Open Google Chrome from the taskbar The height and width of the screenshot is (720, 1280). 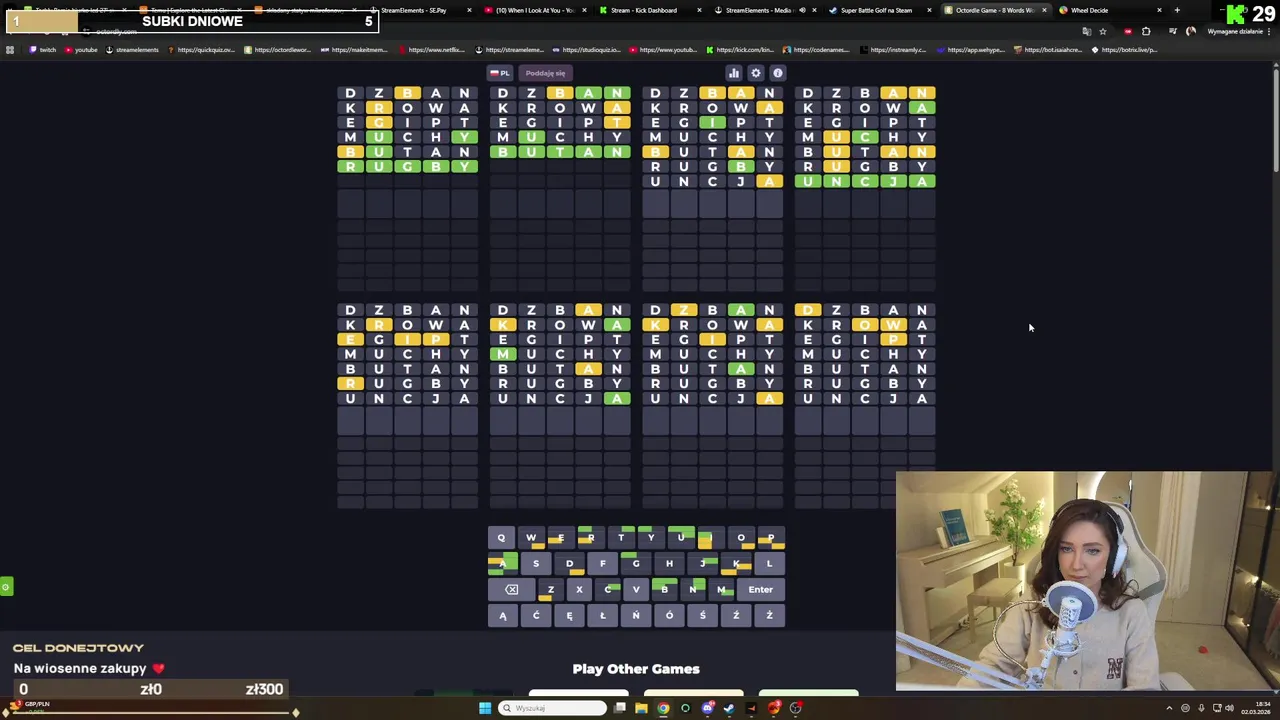(x=663, y=708)
